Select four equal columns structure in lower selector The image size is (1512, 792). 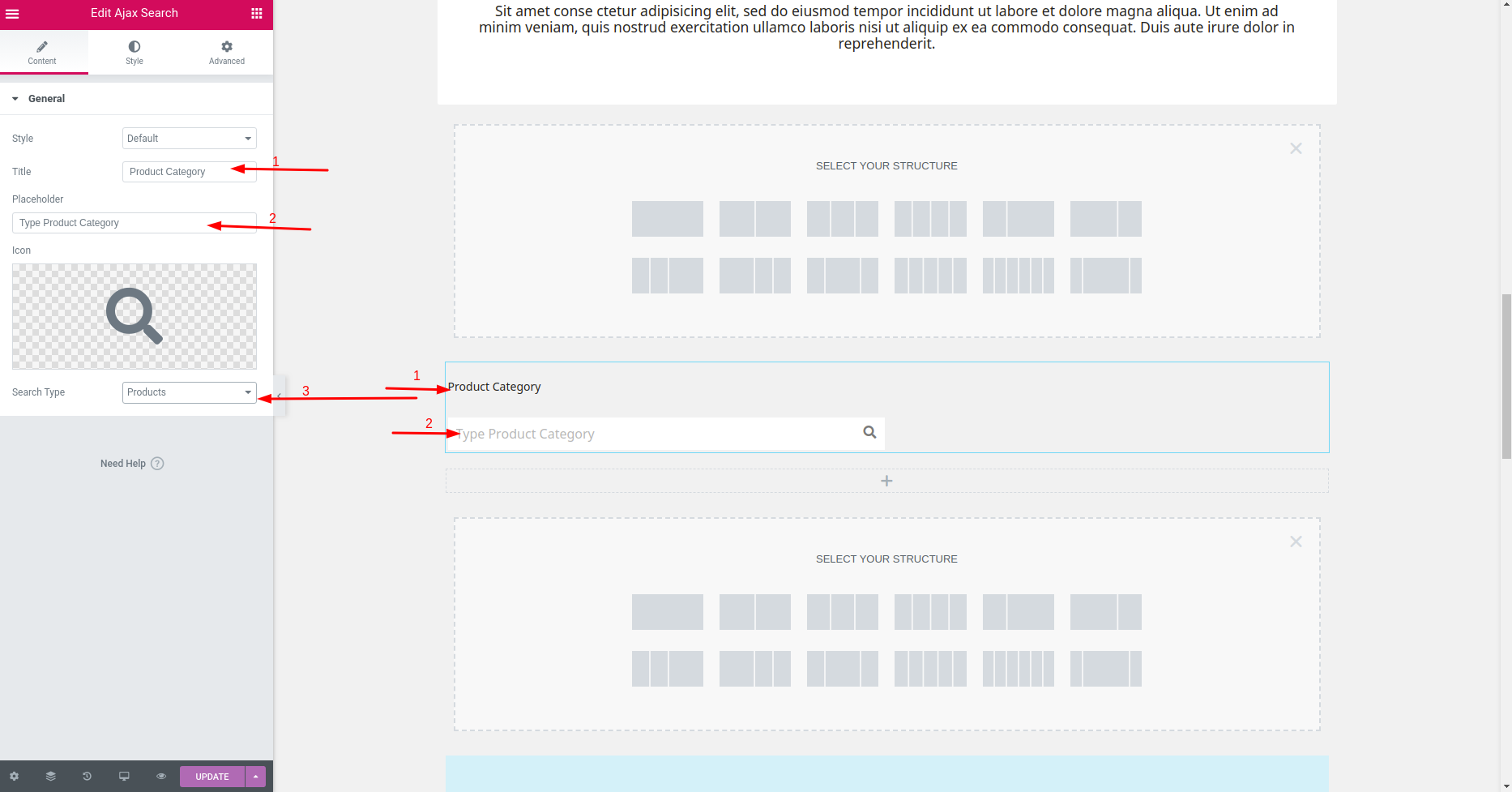click(930, 612)
